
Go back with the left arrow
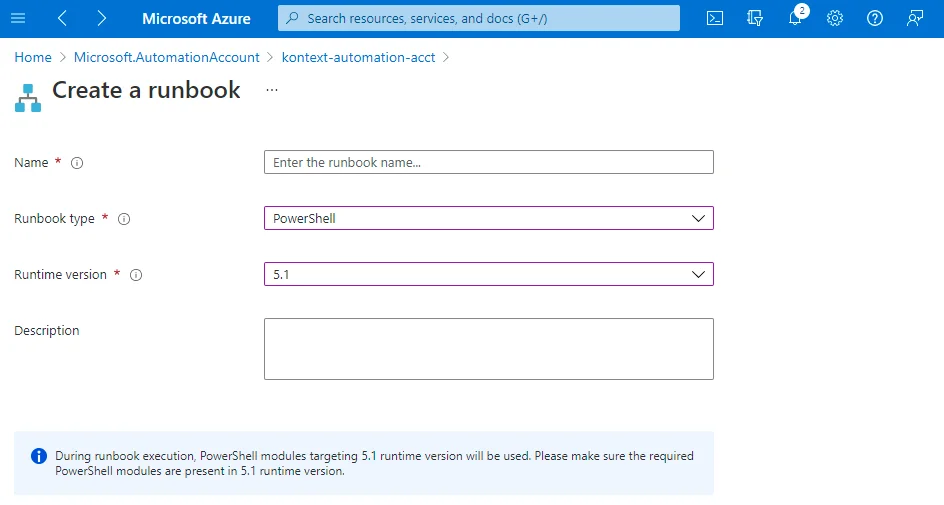tap(62, 18)
